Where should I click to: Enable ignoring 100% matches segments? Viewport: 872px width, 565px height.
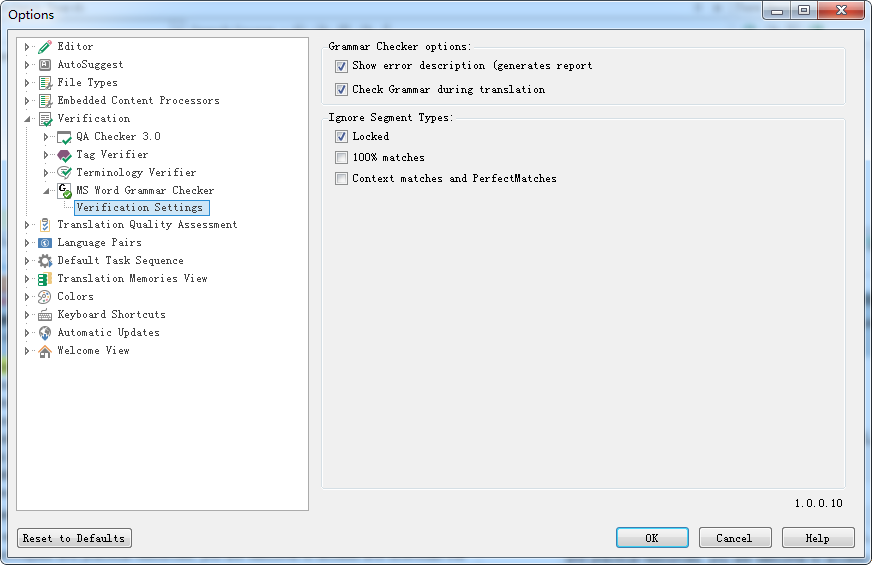click(342, 158)
